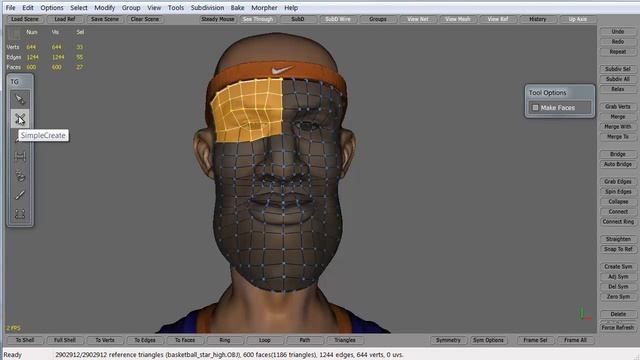The image size is (640, 360).
Task: Click Load Scene button
Action: tap(25, 19)
